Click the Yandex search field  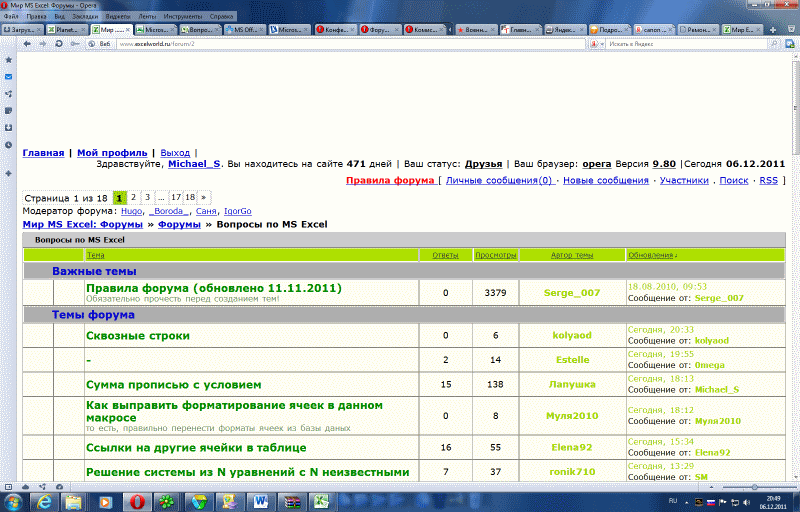coord(688,44)
